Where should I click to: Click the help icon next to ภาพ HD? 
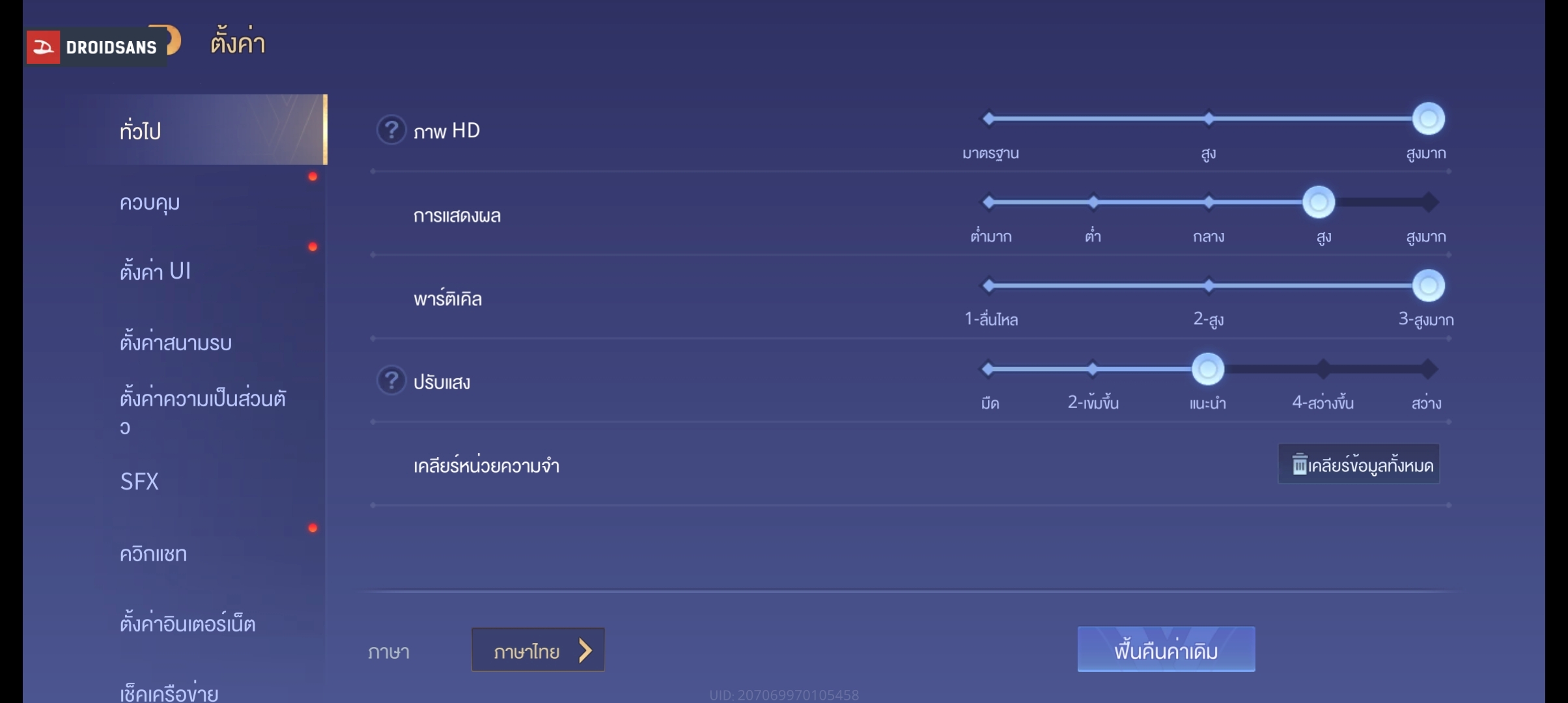point(391,130)
